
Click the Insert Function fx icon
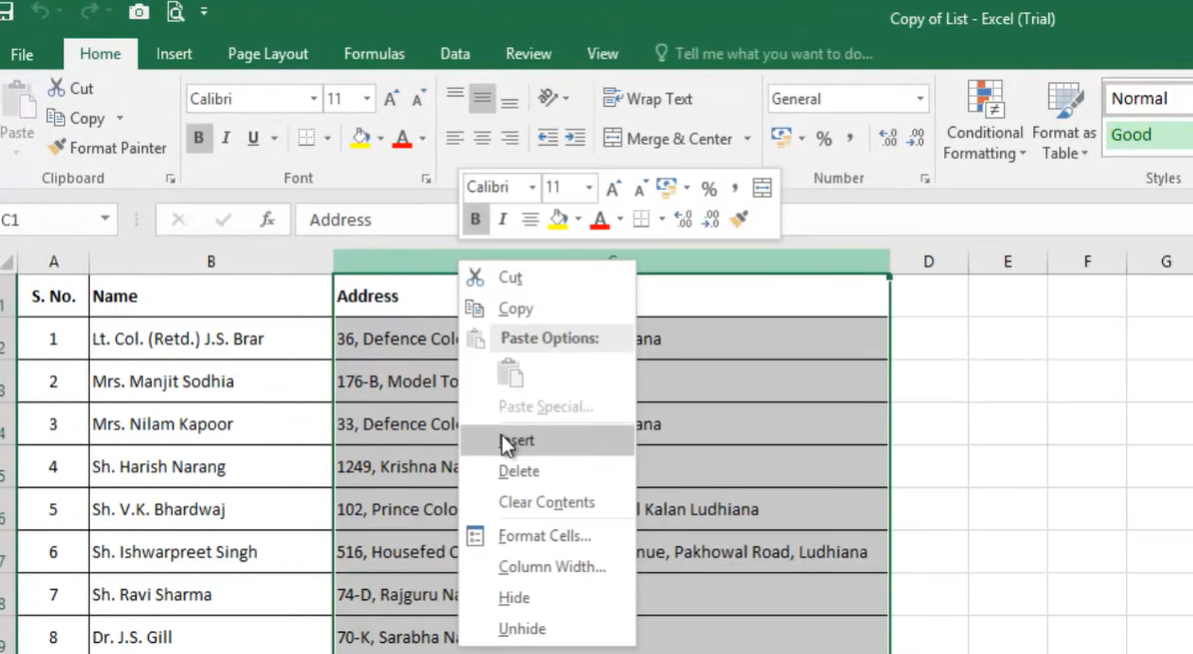pyautogui.click(x=267, y=220)
